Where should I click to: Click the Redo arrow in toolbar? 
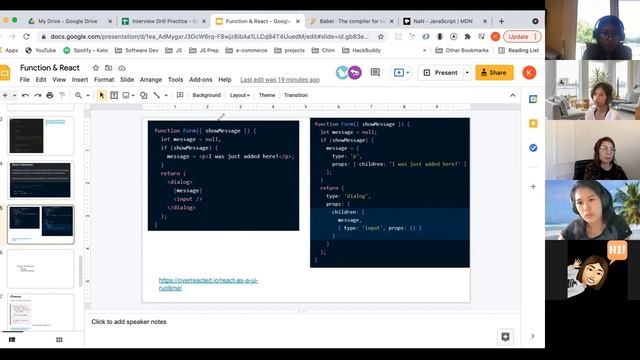(38, 95)
